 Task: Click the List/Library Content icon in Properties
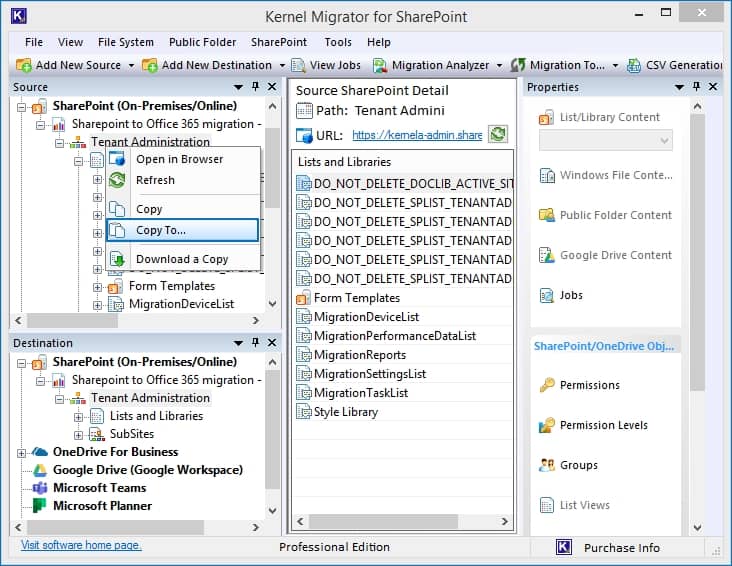click(x=546, y=117)
